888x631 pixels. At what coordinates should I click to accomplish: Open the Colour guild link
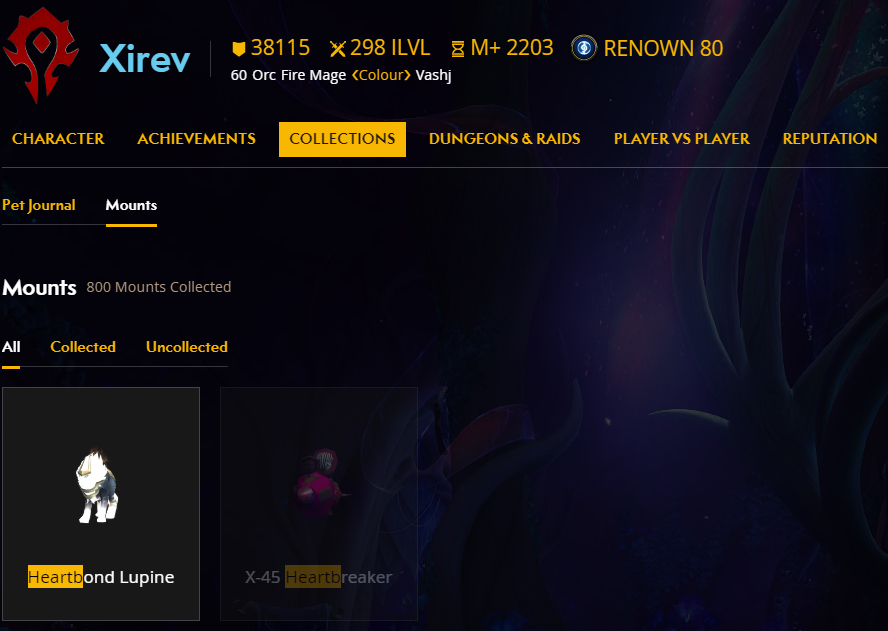click(381, 75)
